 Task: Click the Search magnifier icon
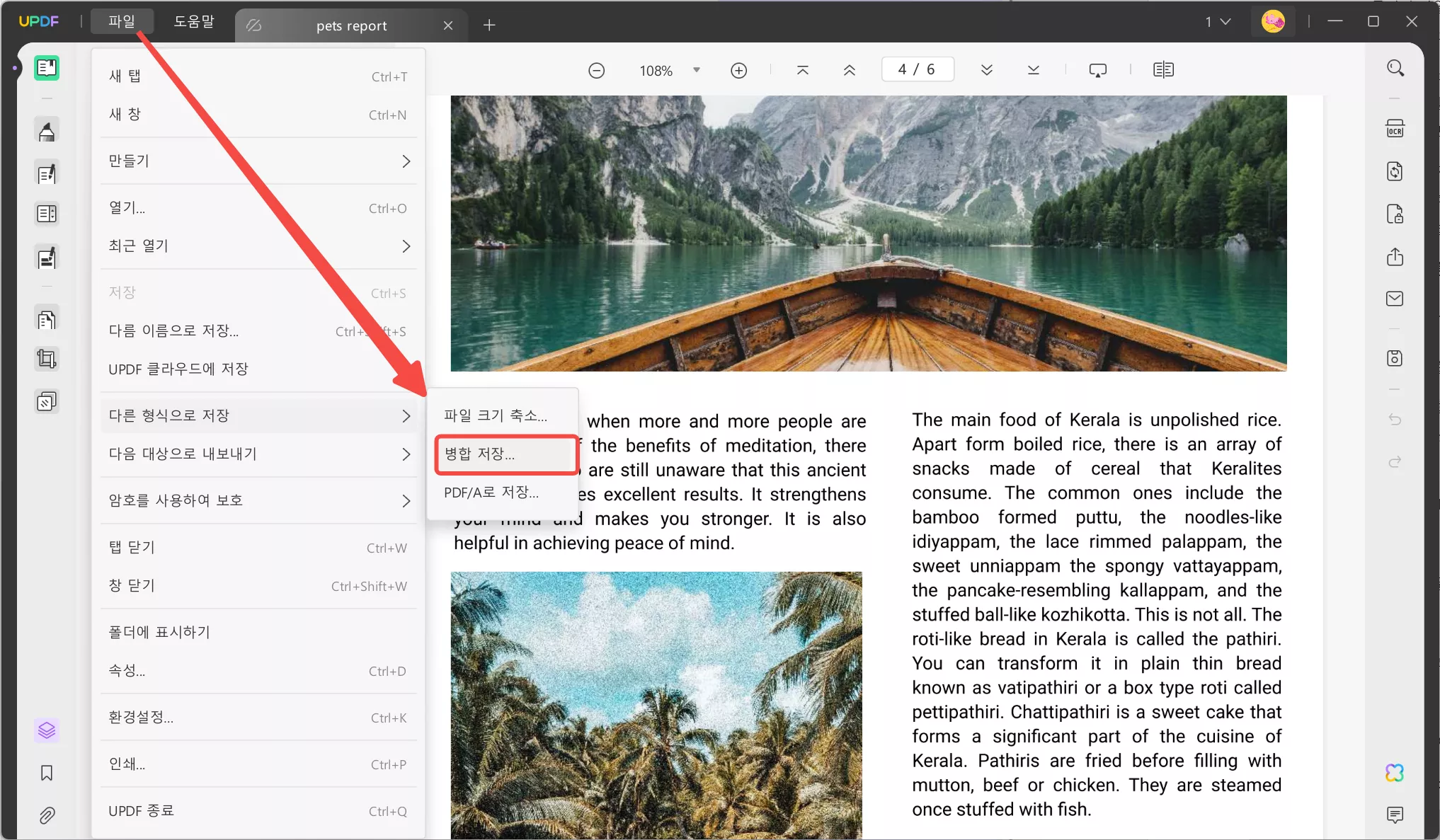[1395, 68]
